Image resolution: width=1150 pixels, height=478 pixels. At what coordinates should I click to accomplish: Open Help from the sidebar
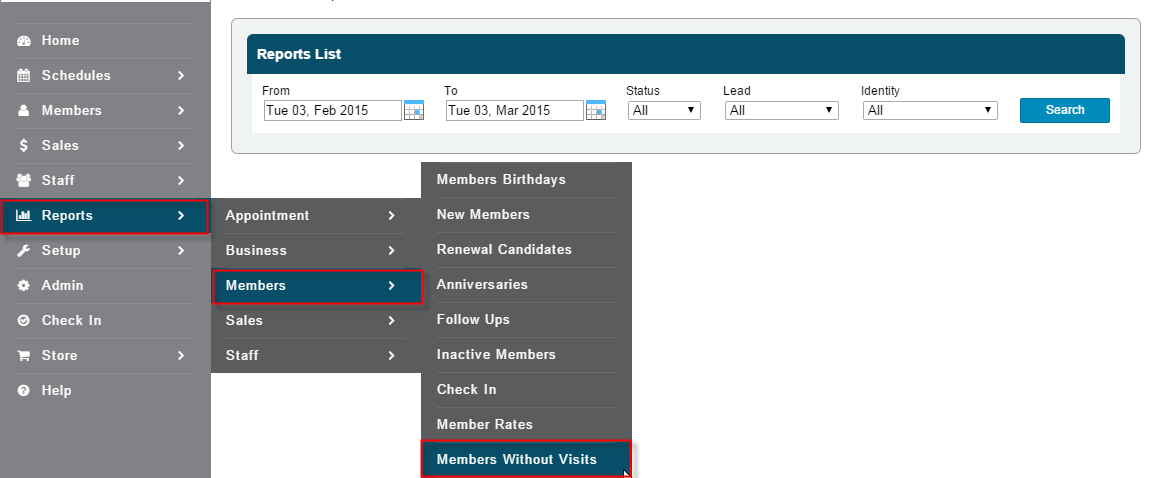56,391
